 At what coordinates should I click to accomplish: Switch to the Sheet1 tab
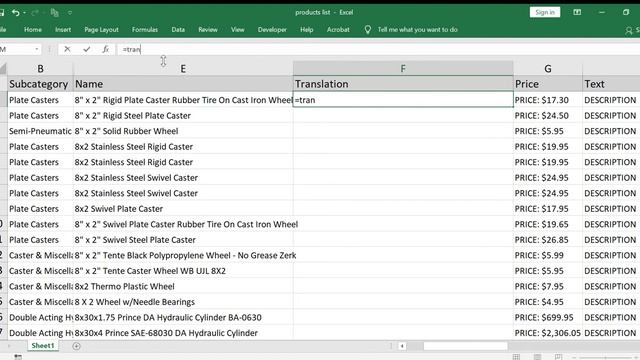43,346
